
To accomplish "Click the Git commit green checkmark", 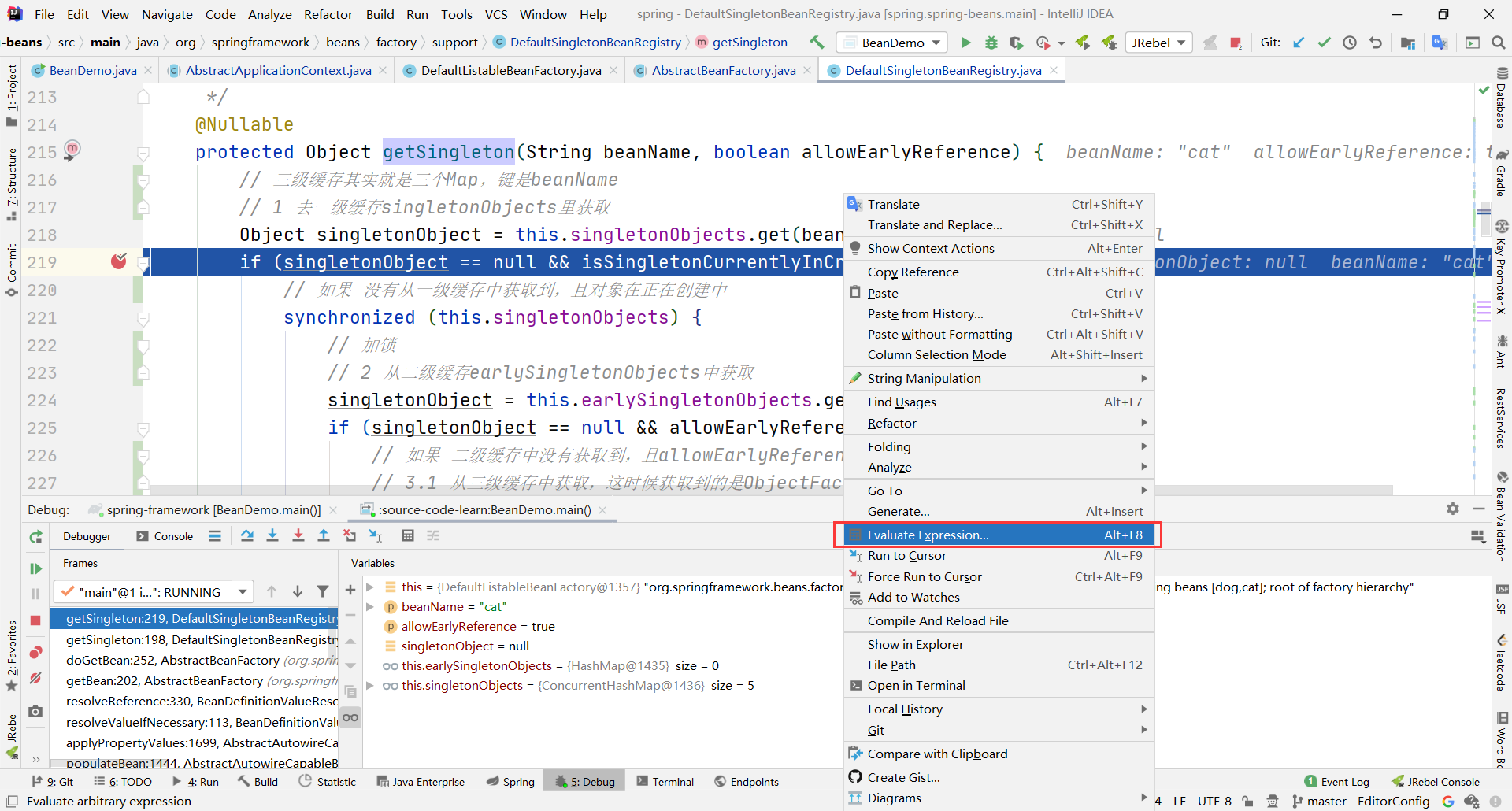I will [1325, 43].
